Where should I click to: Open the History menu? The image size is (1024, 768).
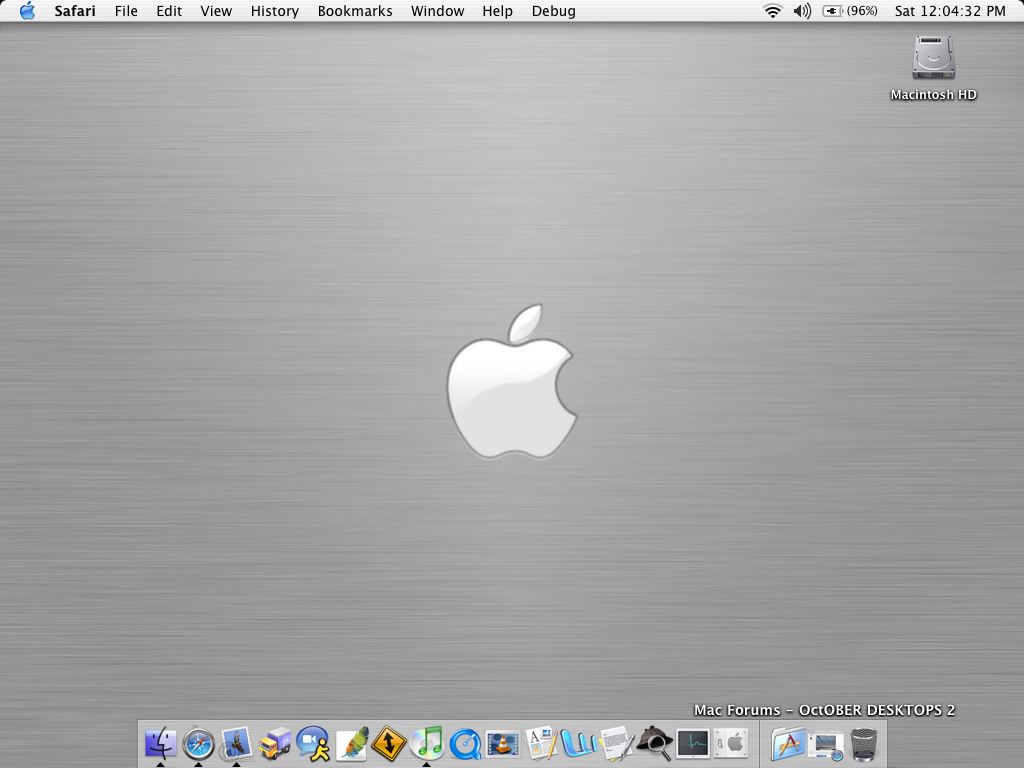[275, 11]
